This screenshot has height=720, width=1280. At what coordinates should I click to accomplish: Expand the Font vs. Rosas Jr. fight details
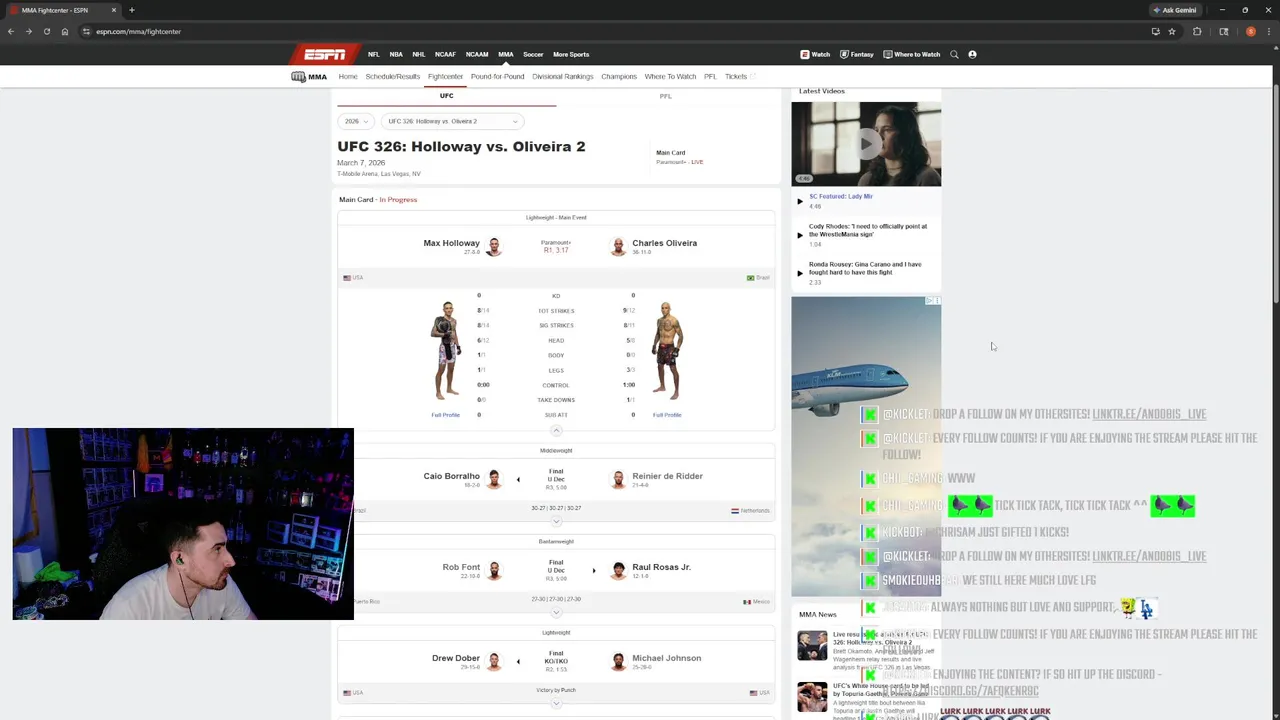(556, 612)
